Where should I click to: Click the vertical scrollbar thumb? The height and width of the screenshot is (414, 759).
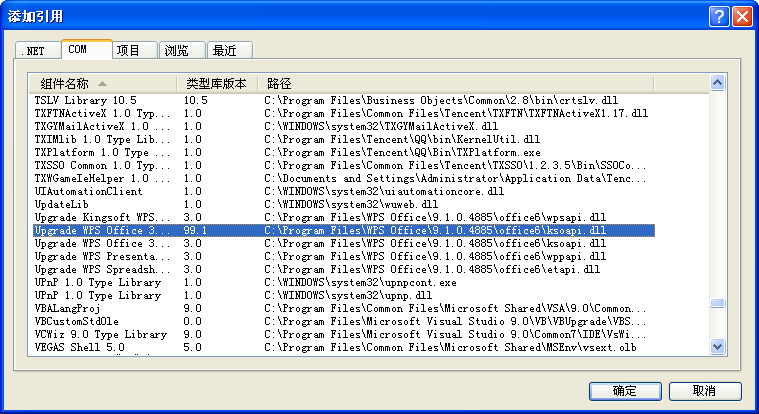click(x=717, y=303)
